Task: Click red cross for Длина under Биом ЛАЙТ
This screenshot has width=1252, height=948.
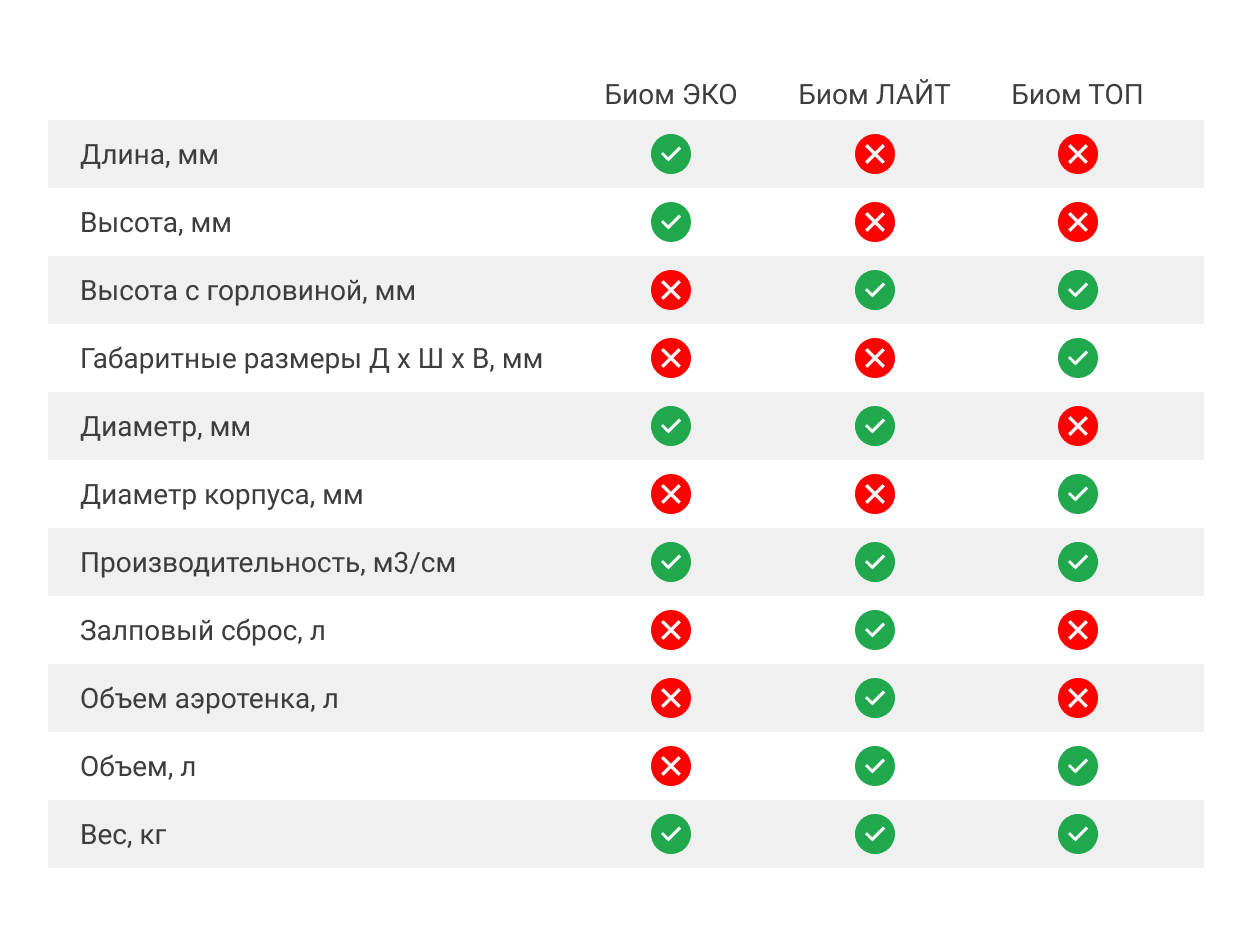Action: [x=875, y=154]
